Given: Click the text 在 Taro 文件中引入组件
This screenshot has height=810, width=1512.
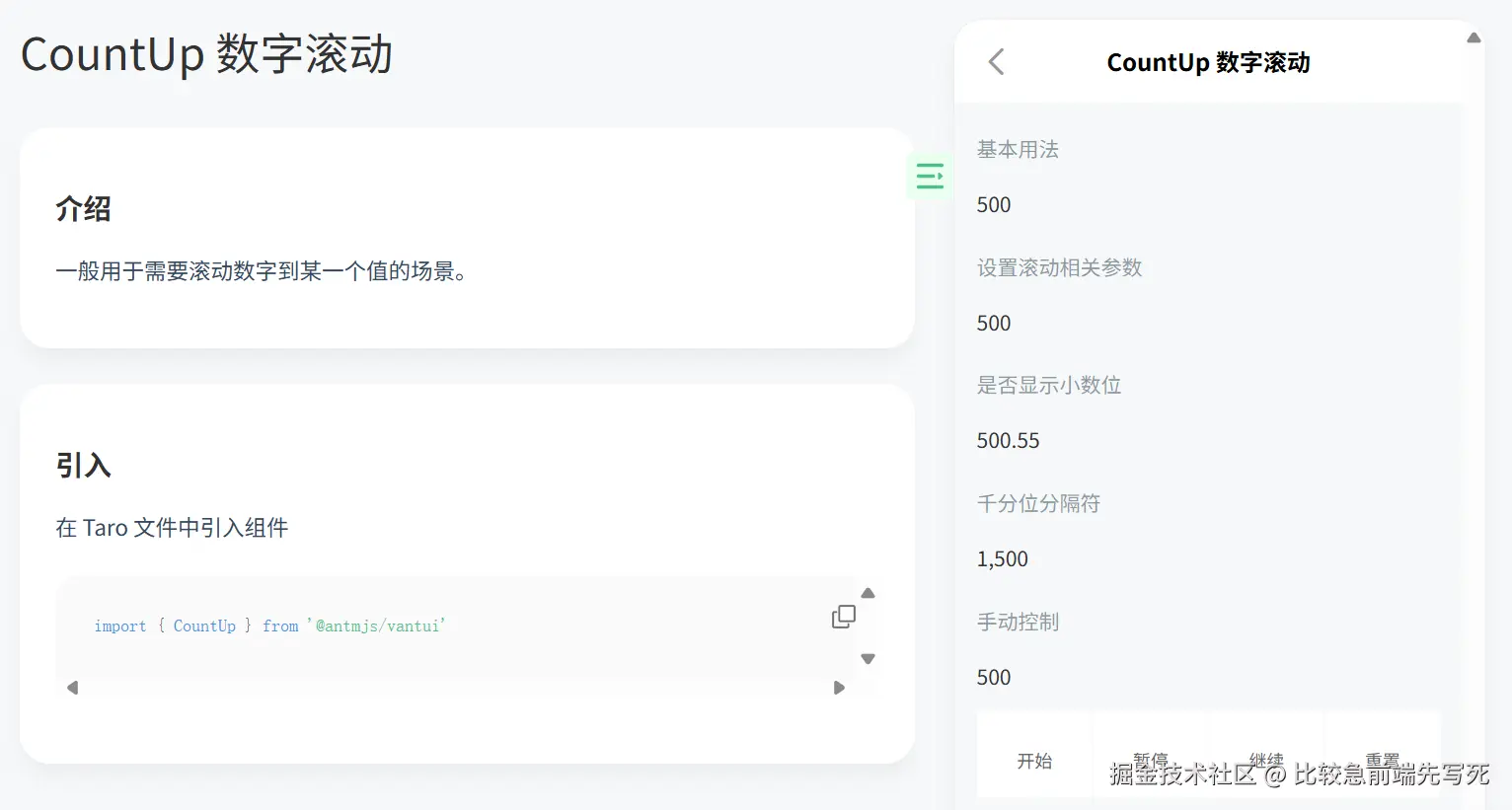Looking at the screenshot, I should coord(172,528).
